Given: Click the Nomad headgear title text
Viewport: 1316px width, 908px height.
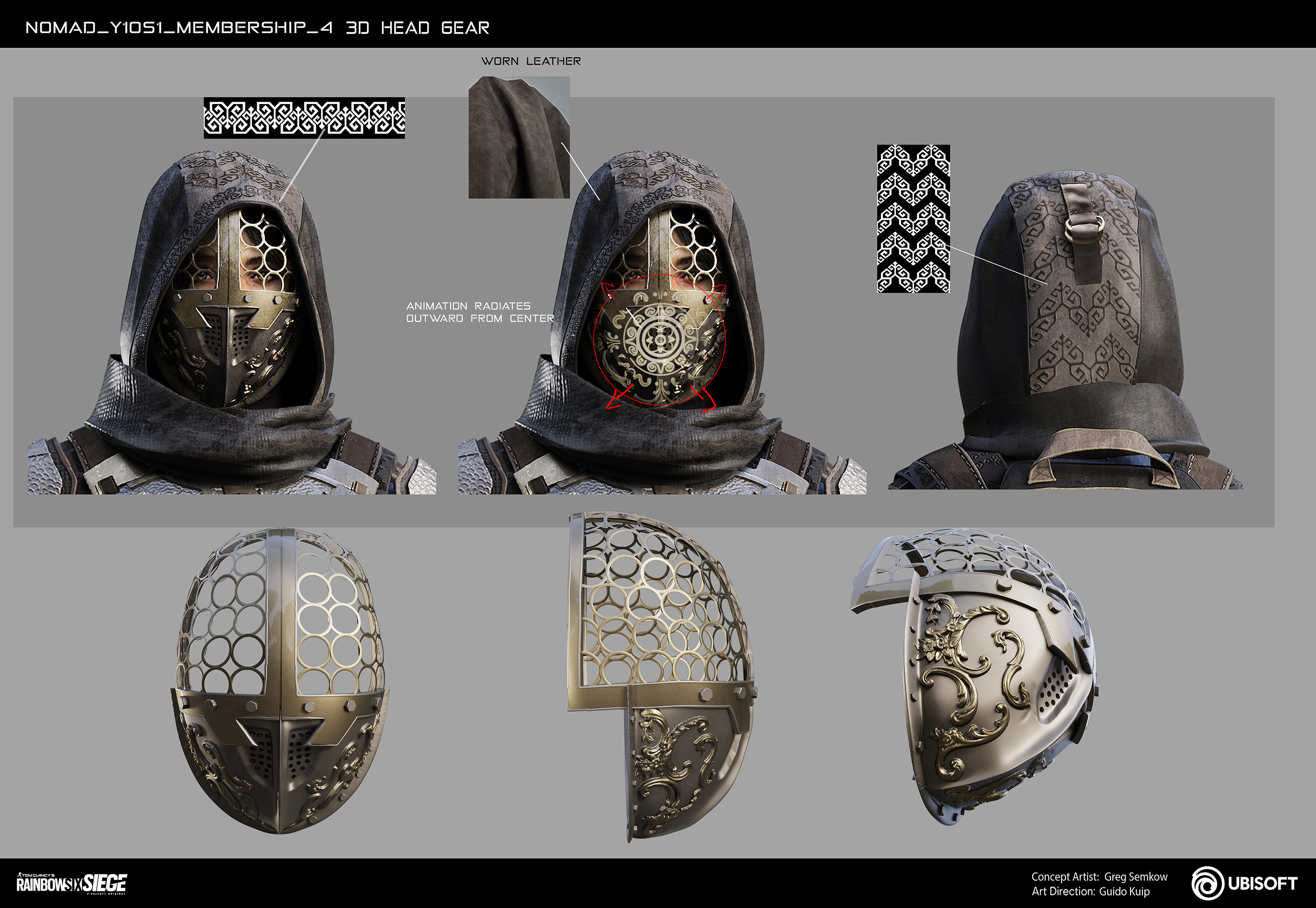Looking at the screenshot, I should point(257,27).
